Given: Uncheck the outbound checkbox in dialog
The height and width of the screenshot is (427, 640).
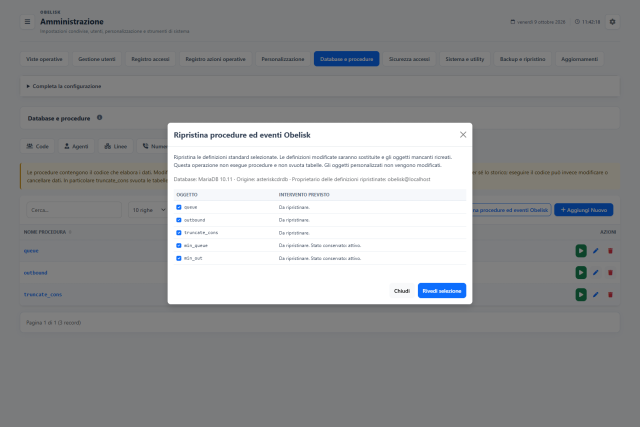Looking at the screenshot, I should (x=179, y=220).
